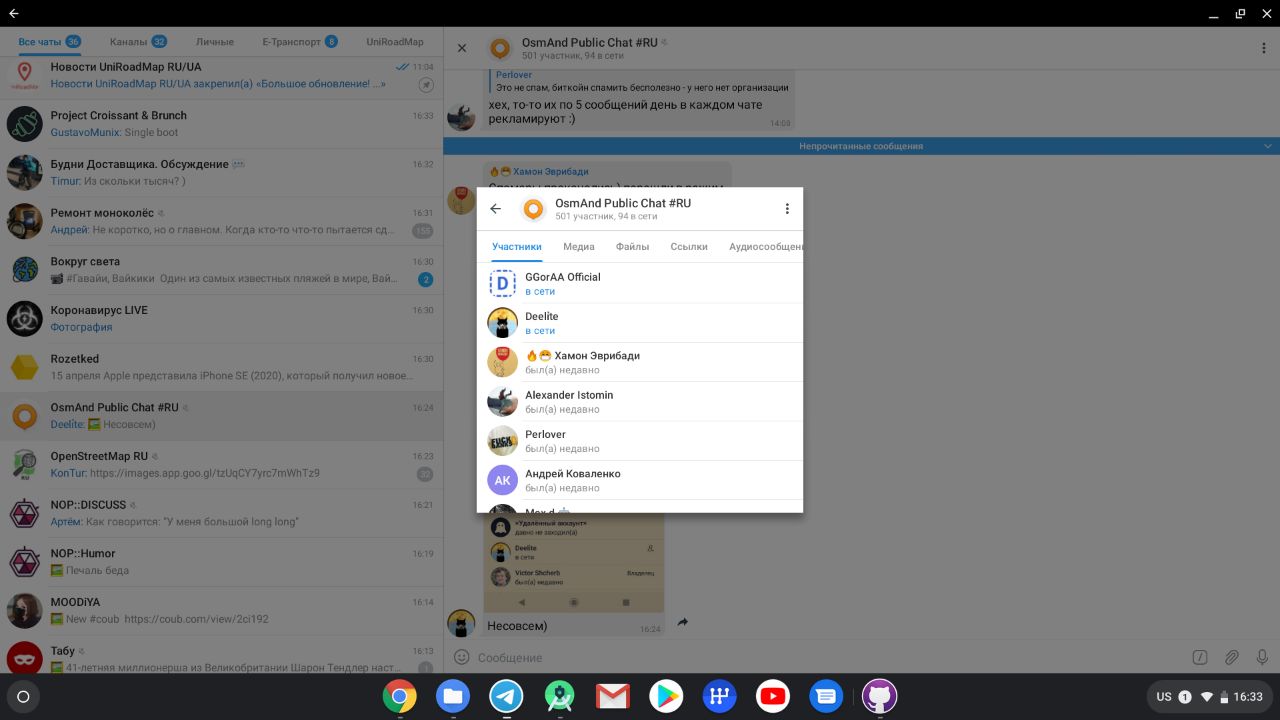1280x720 pixels.
Task: Select Е-Транспорт folder tab
Action: tap(300, 42)
